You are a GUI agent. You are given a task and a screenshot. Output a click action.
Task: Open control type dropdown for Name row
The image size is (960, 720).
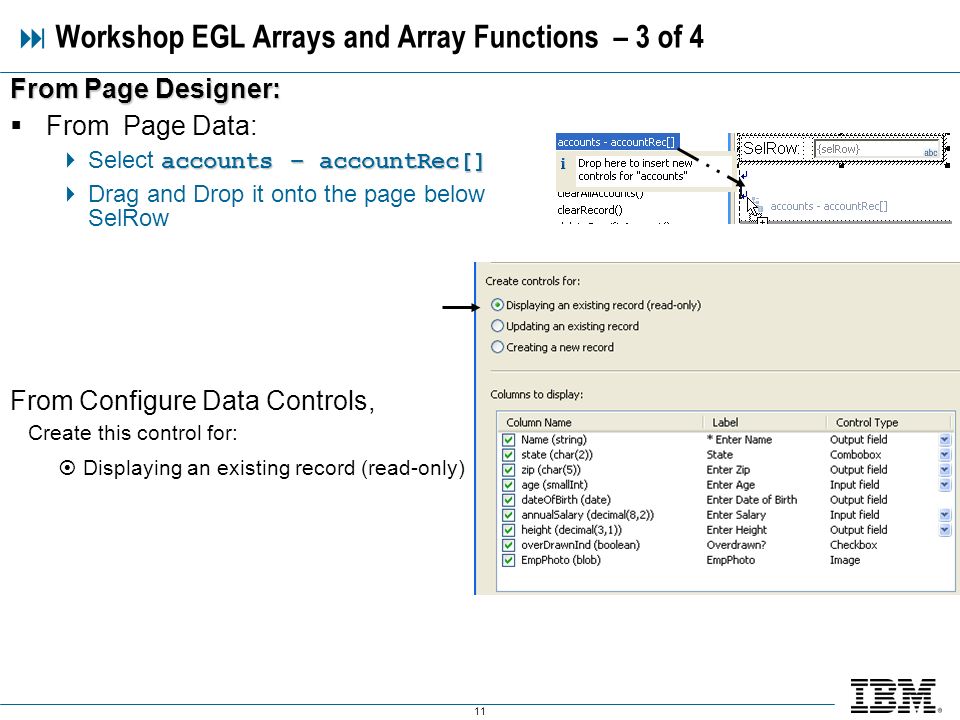[945, 440]
